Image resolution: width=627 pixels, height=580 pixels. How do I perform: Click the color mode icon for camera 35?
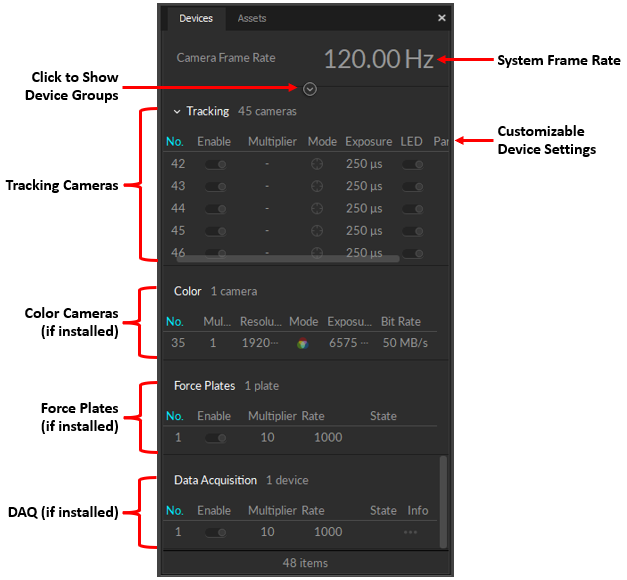pyautogui.click(x=302, y=343)
